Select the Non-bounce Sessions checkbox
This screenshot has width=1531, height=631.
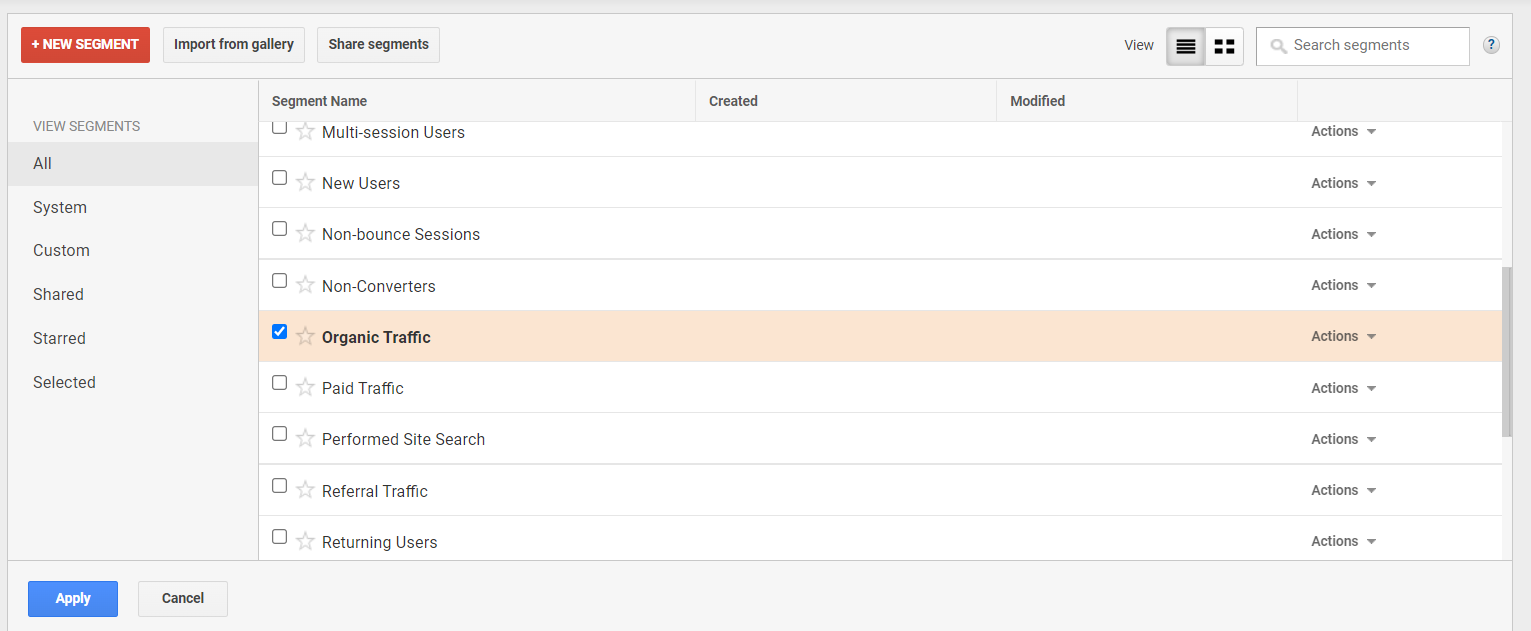point(280,229)
